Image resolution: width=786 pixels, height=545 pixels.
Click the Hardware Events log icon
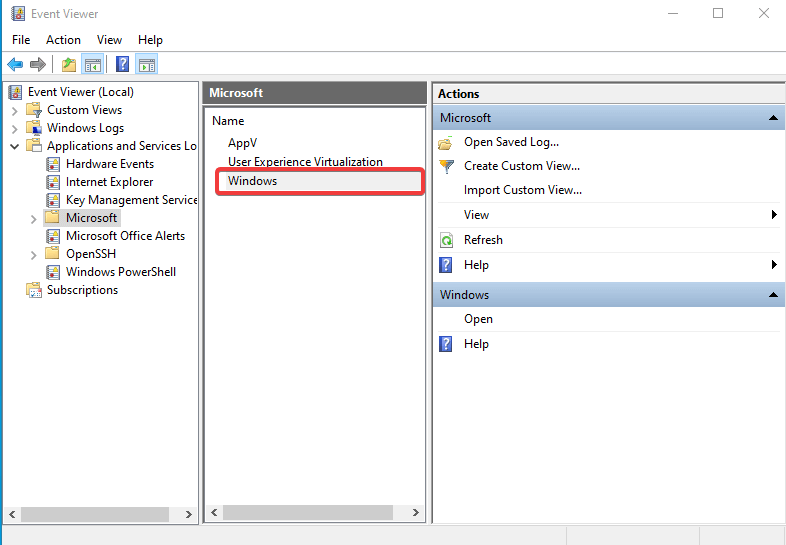53,164
